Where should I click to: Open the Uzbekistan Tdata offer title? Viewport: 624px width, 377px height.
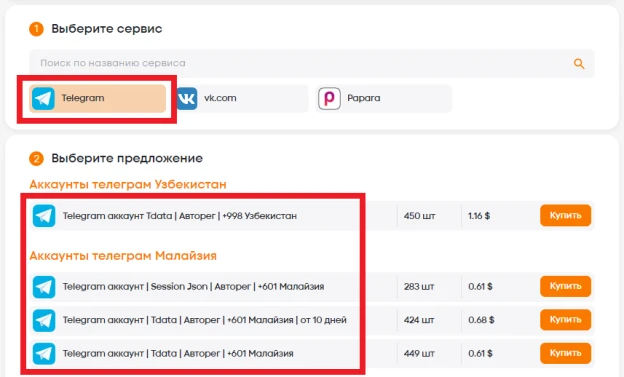coord(180,216)
